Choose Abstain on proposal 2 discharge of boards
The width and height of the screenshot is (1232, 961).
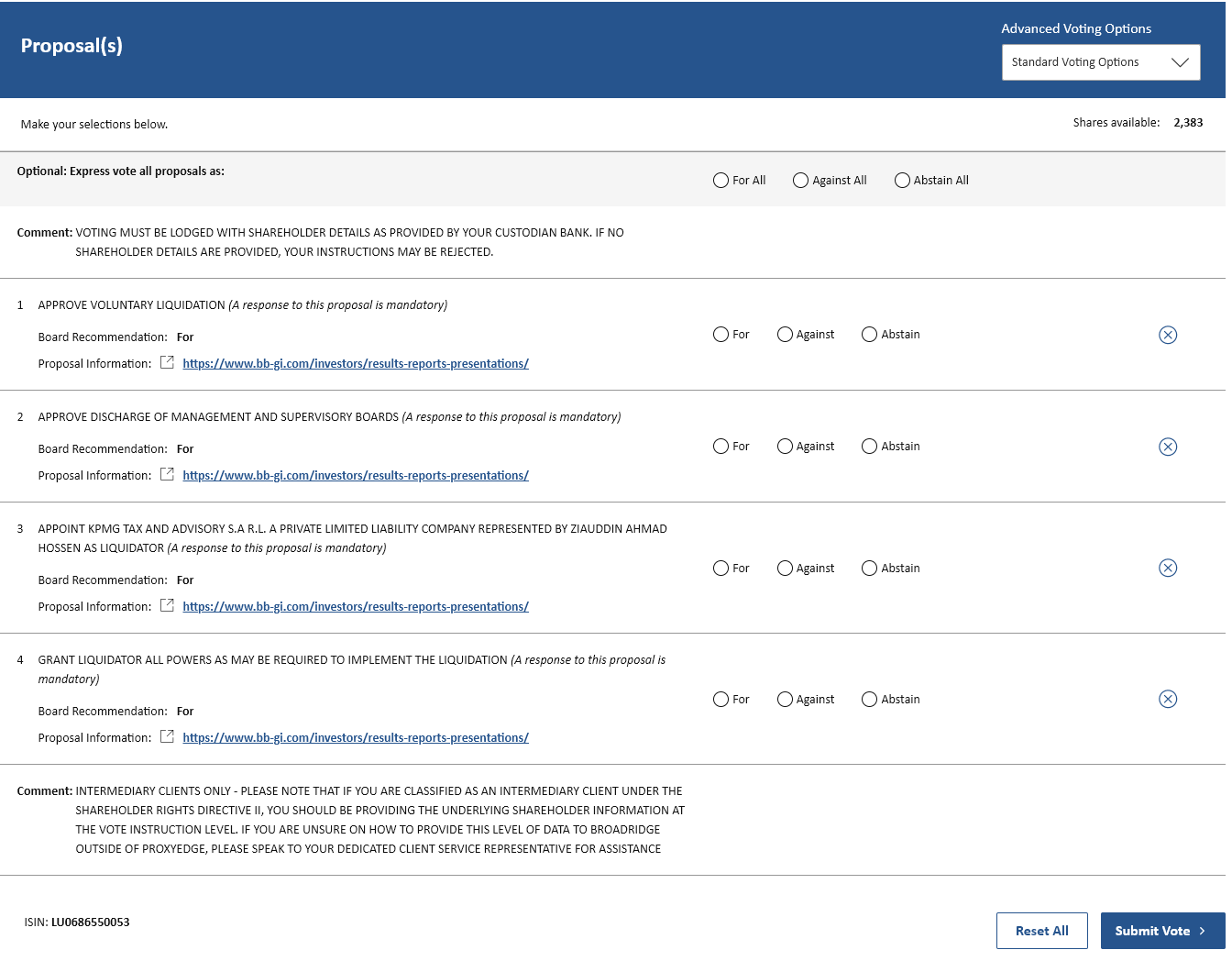[x=869, y=447]
